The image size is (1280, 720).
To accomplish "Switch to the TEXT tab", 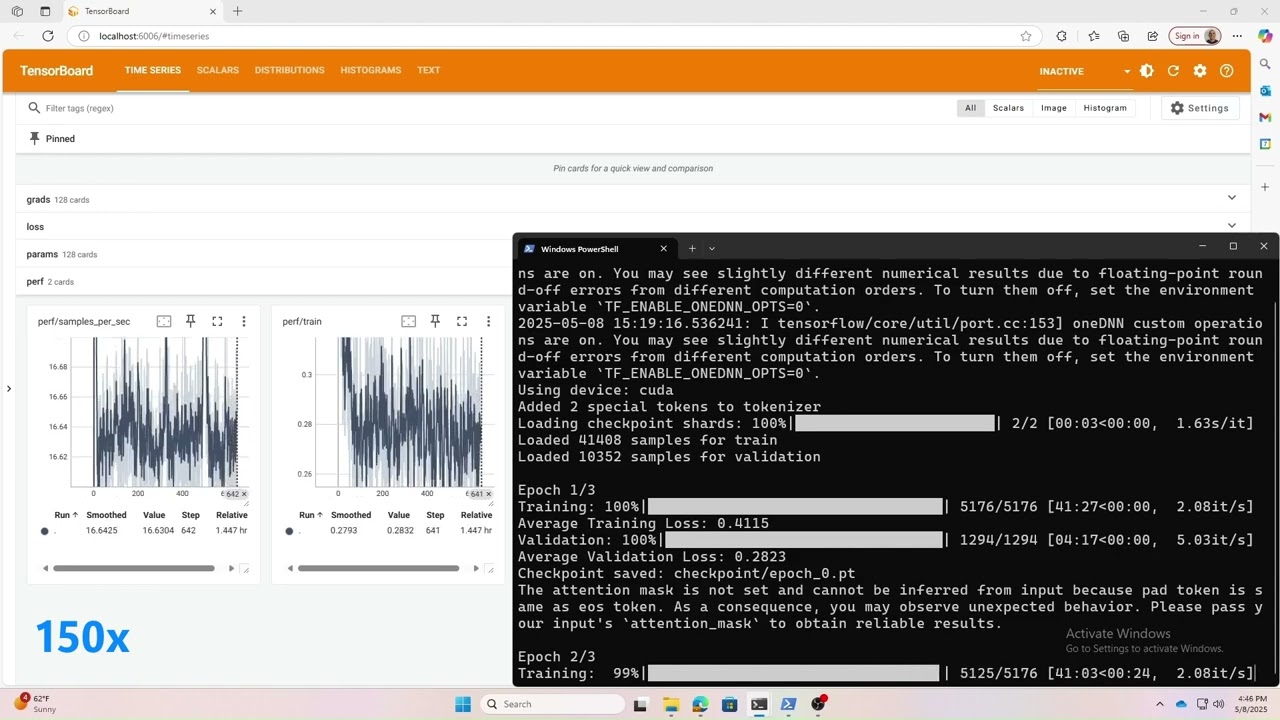I will pyautogui.click(x=428, y=70).
